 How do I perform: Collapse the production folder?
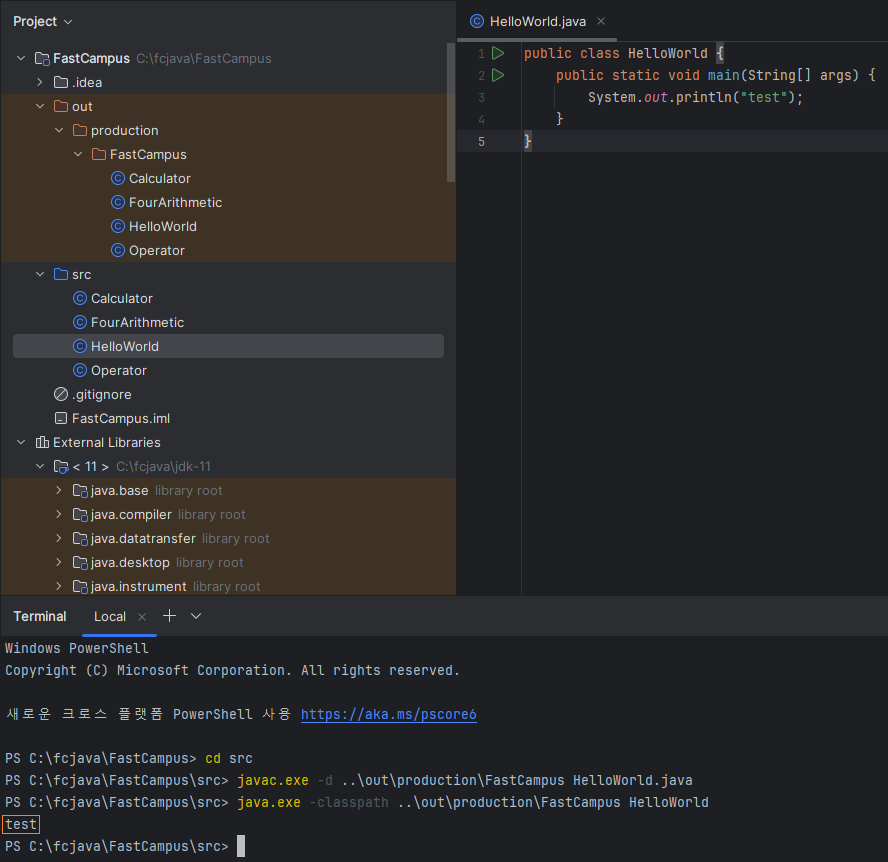(x=59, y=130)
